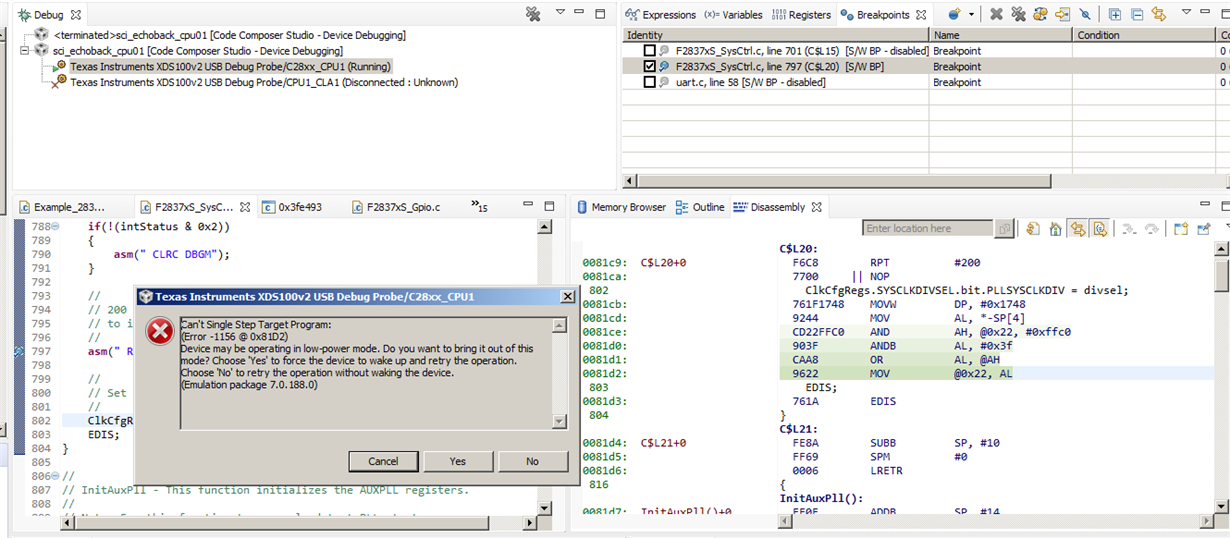Select the CPU1_CLA1 (Disconnected) debug entry
1230x538 pixels.
(264, 82)
